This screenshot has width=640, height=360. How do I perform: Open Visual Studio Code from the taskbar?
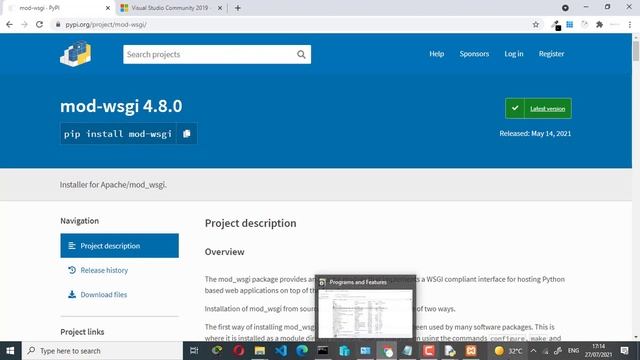click(281, 351)
